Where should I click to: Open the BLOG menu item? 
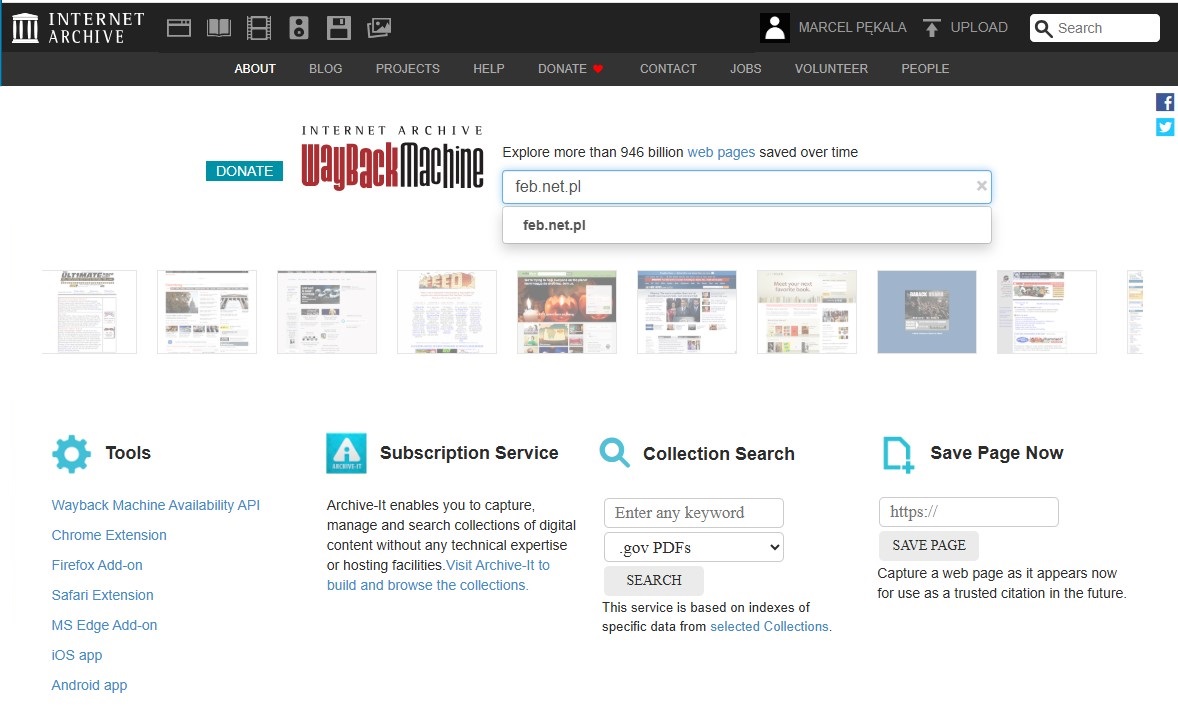pyautogui.click(x=325, y=68)
